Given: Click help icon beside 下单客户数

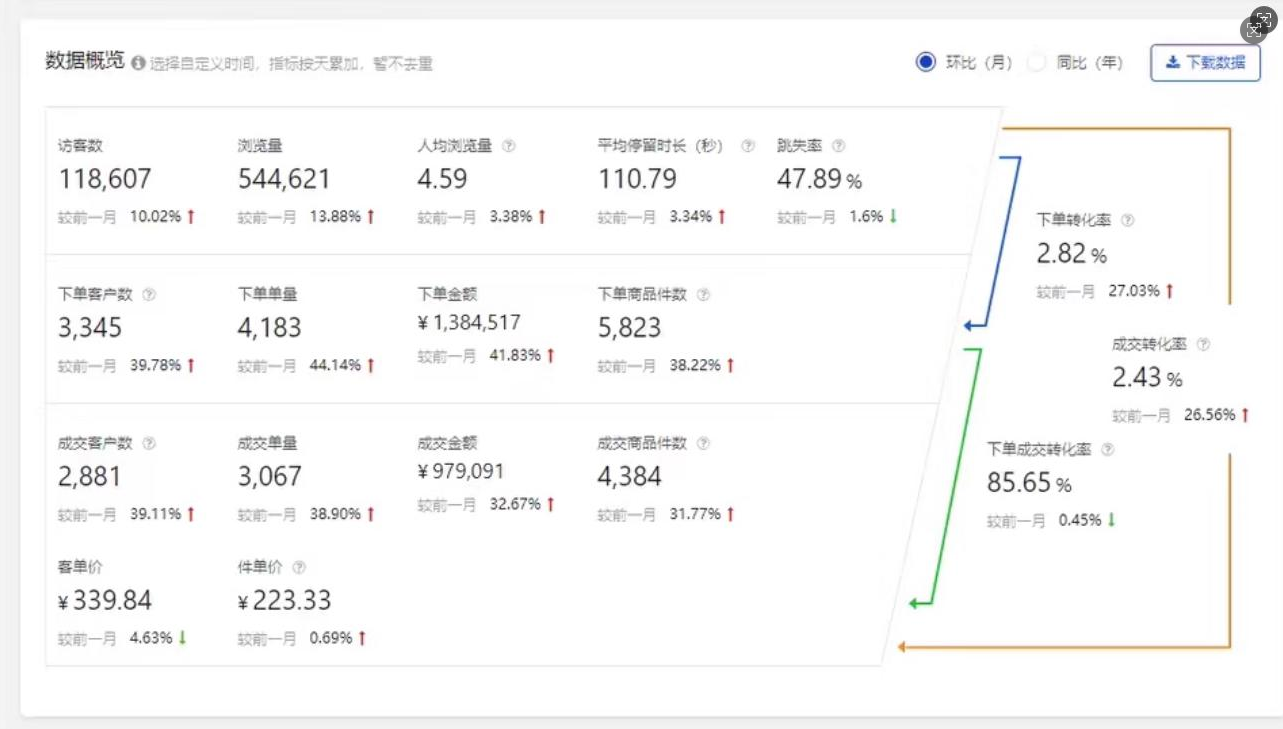Looking at the screenshot, I should point(150,295).
